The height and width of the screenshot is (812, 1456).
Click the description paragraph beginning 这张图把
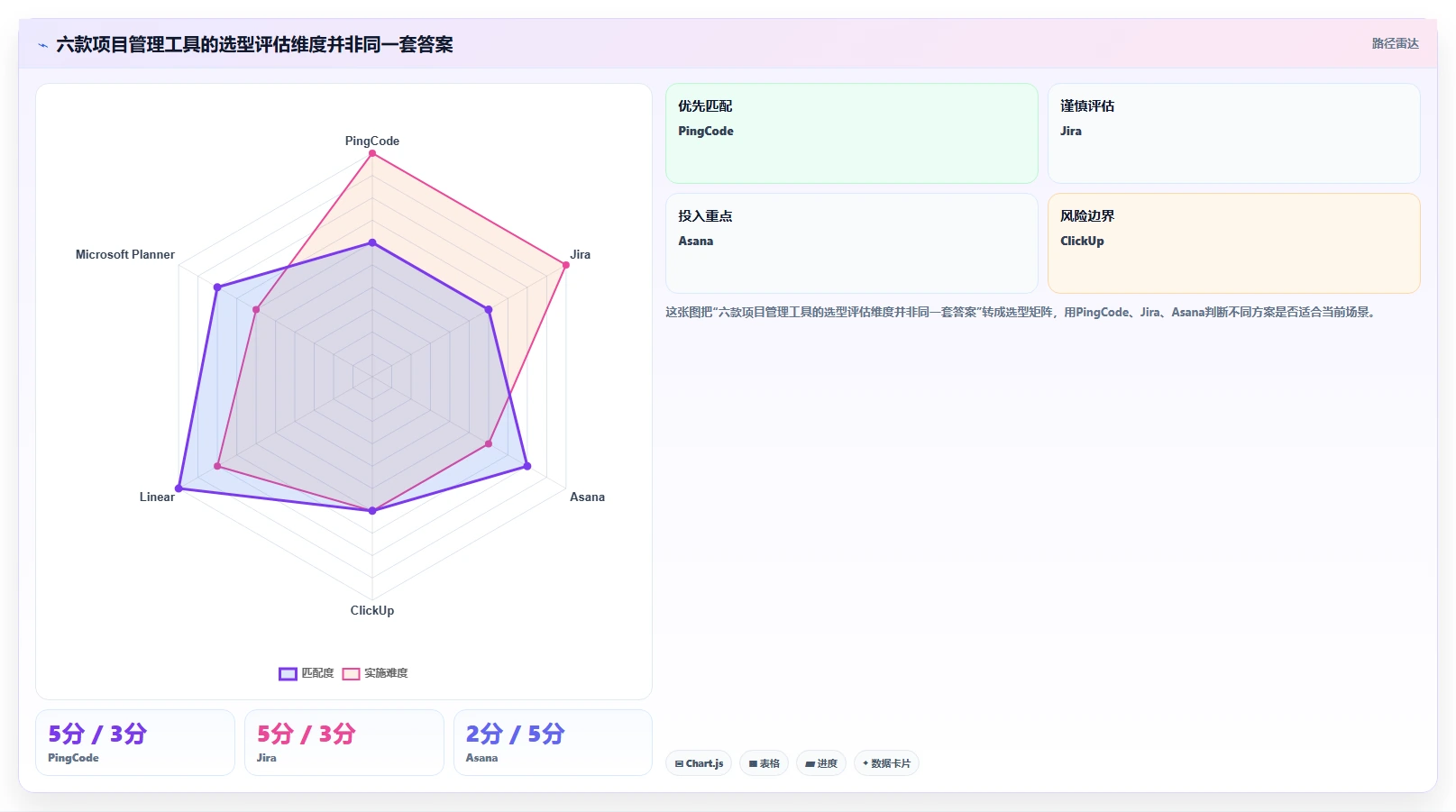[x=1021, y=312]
